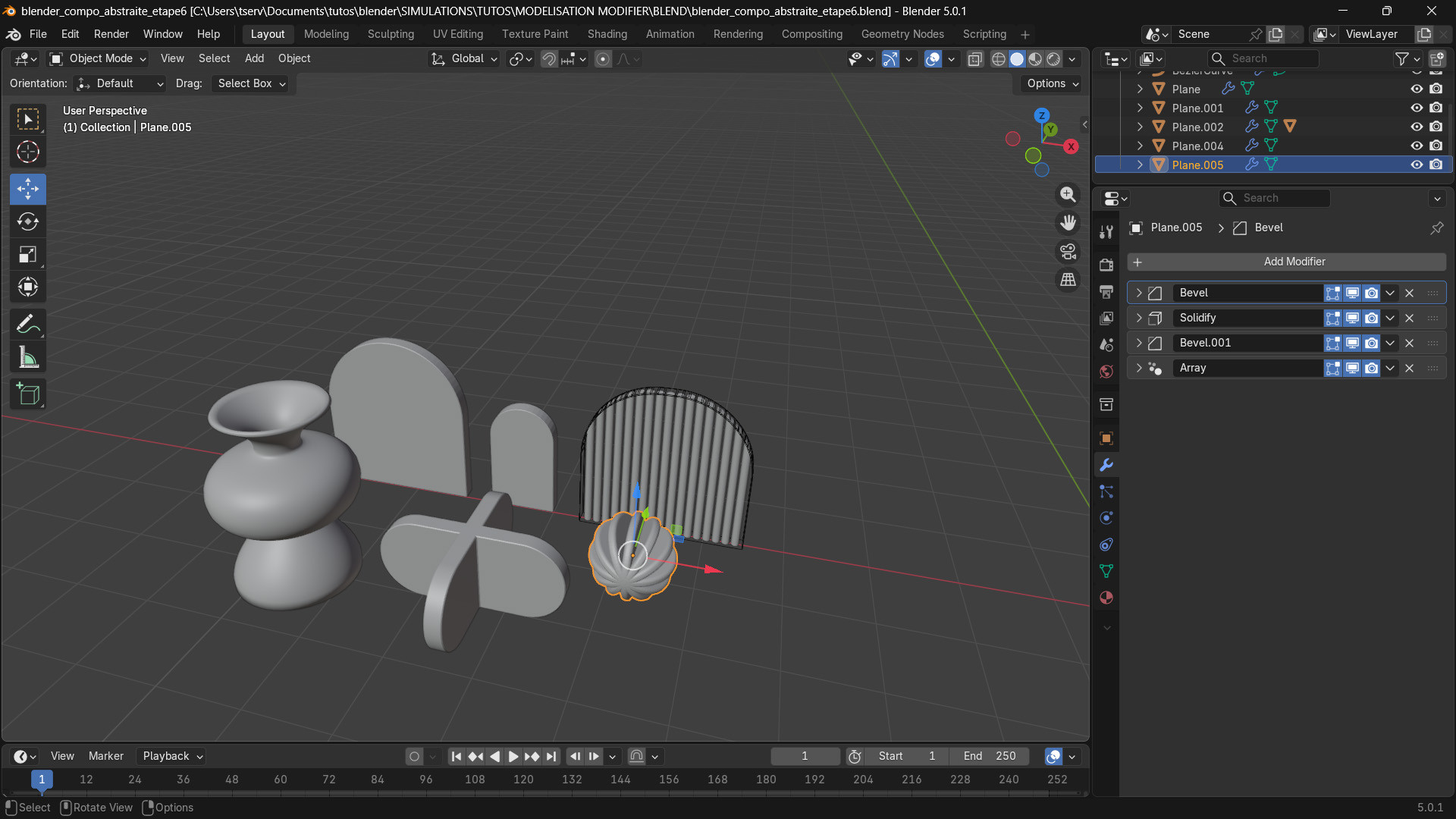Screen dimensions: 1456x819
Task: Expand Plane.002 in the outliner
Action: point(1139,127)
